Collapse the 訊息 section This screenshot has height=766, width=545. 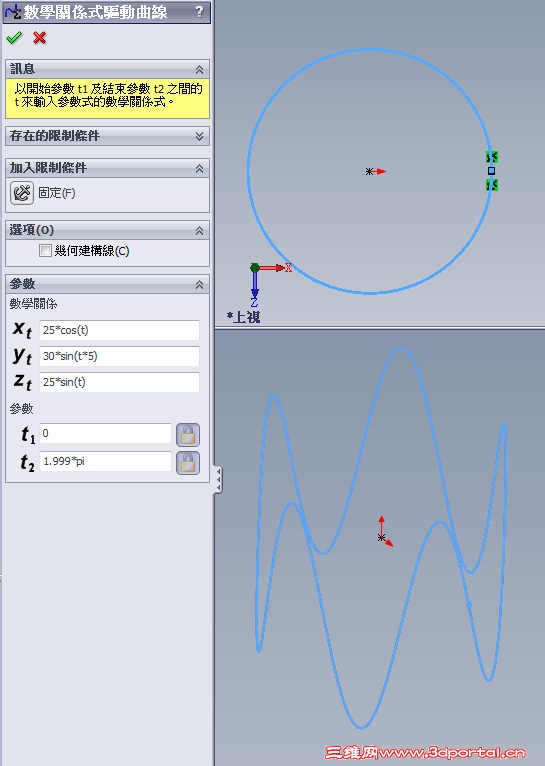pos(199,69)
